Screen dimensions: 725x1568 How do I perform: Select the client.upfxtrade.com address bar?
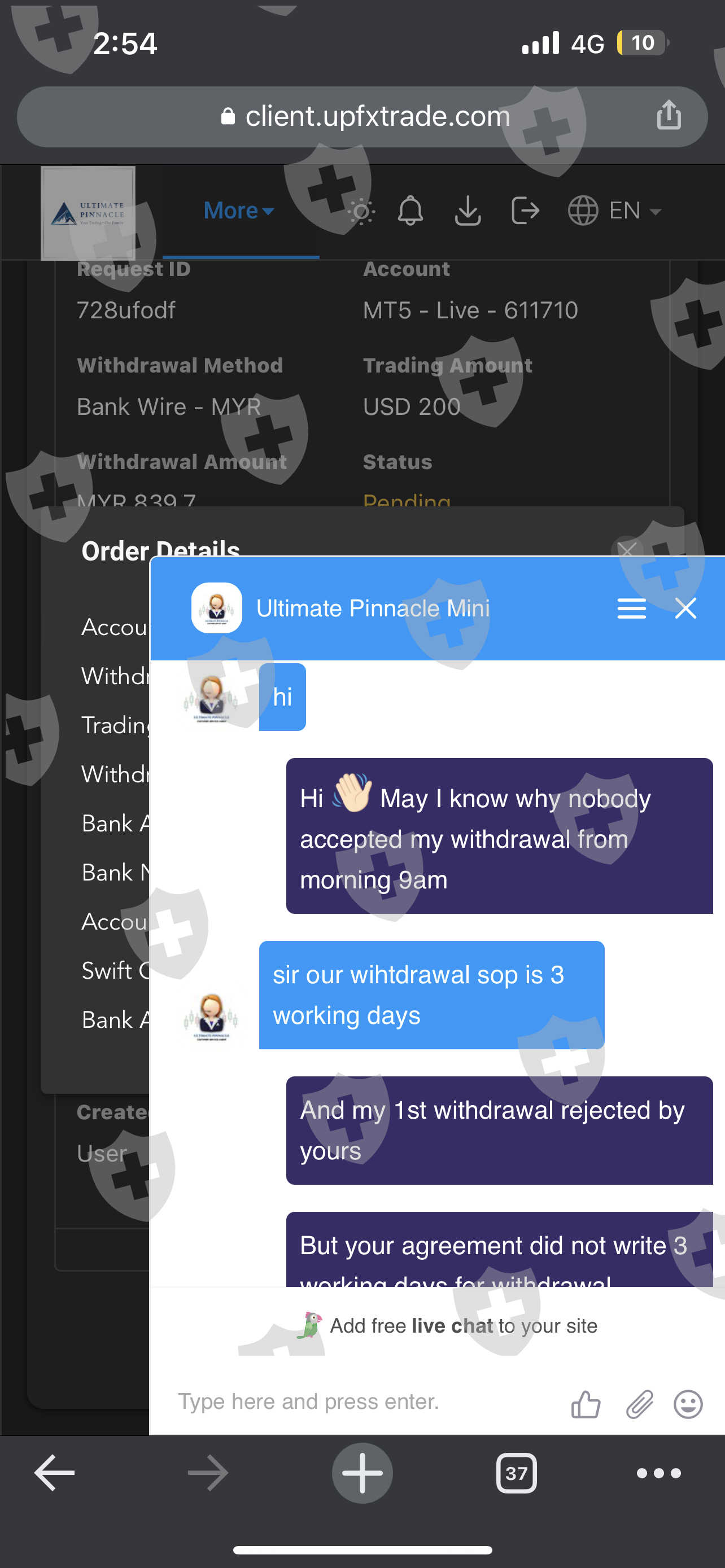[x=362, y=116]
